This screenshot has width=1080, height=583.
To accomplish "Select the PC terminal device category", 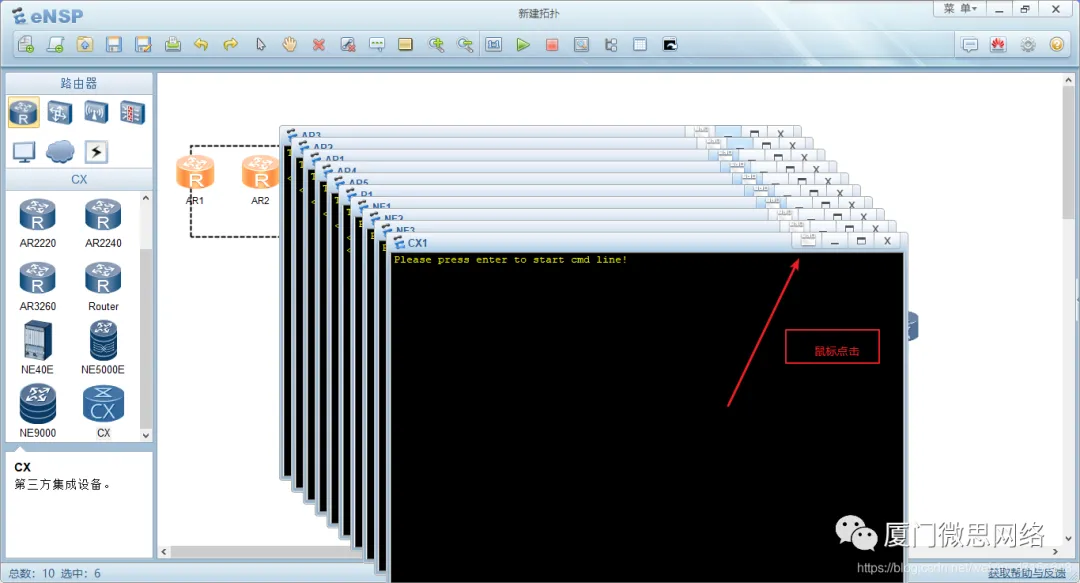I will [x=23, y=152].
